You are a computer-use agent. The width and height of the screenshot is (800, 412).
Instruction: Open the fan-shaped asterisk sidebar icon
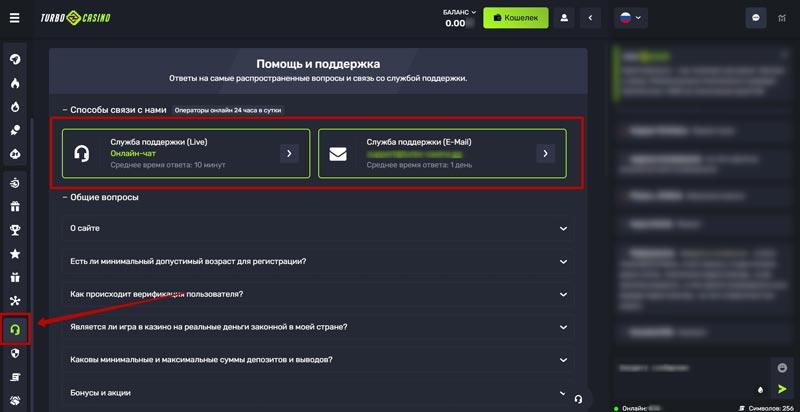point(15,301)
